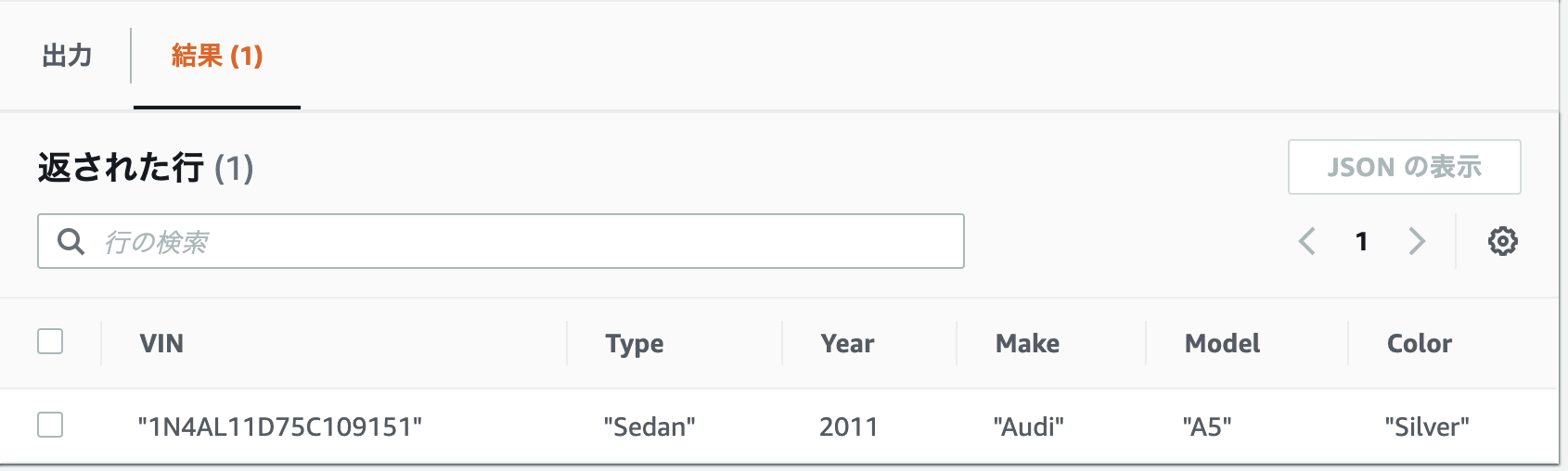Screen dimensions: 1568x471
Task: Select page number 1 in pagination
Action: [x=1361, y=241]
